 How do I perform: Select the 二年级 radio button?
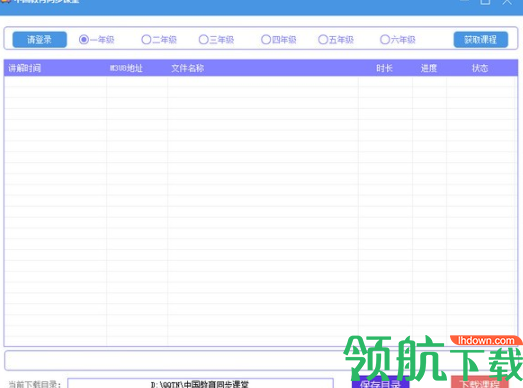[x=159, y=40]
